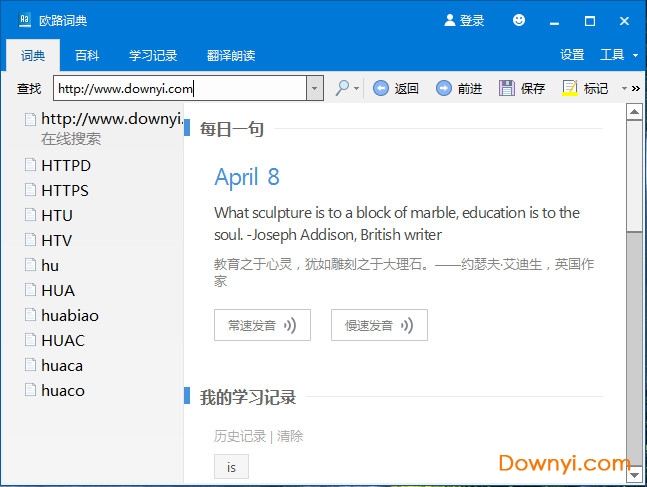The height and width of the screenshot is (487, 647).
Task: Open Settings (设置) in the top bar
Action: [x=572, y=55]
